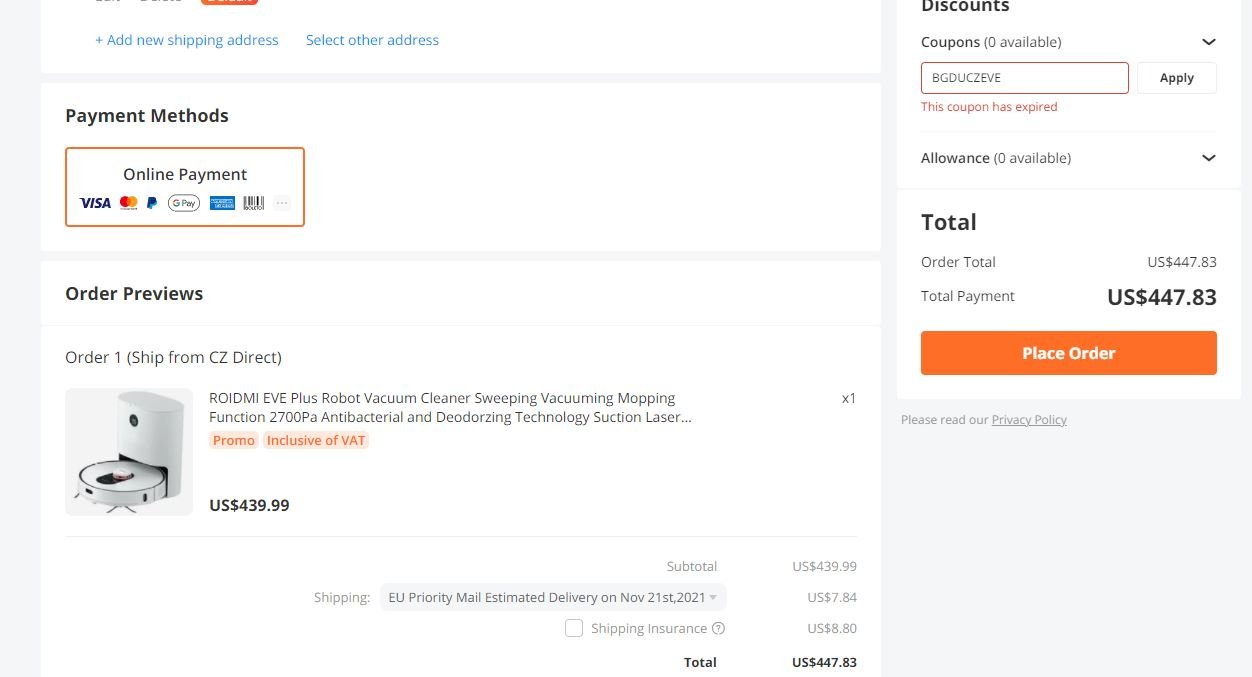Expand the Coupons section chevron
The width and height of the screenshot is (1252, 677).
1209,42
